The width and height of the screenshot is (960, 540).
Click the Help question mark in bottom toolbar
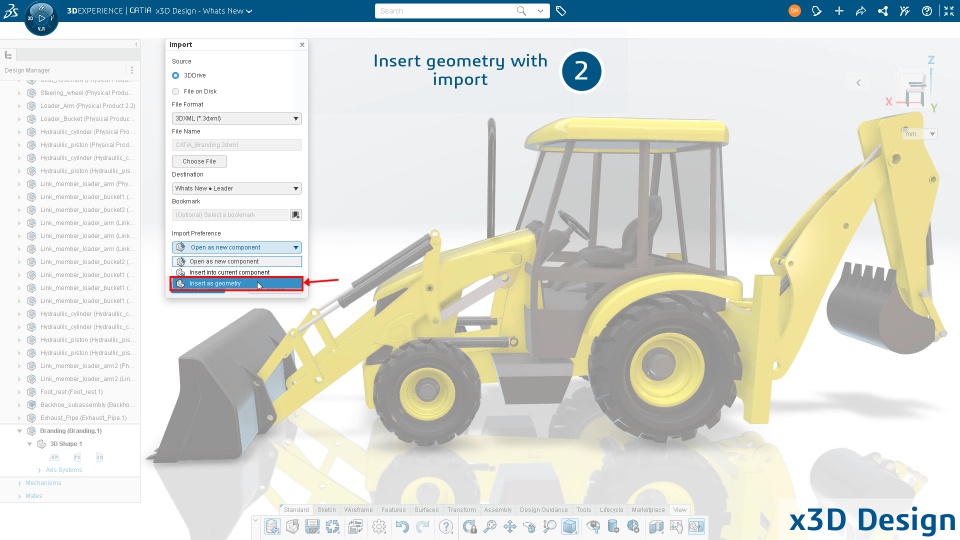446,527
